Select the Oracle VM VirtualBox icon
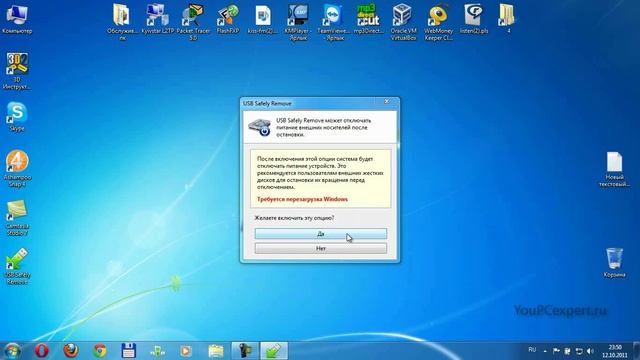Screen dimensions: 640x360 [x=403, y=22]
